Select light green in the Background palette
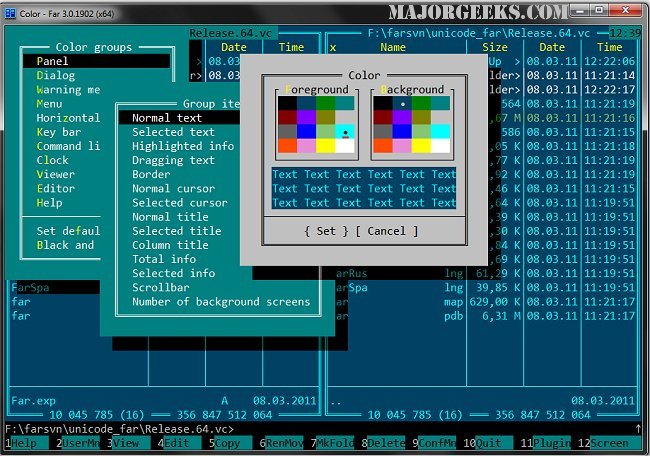Viewport: 650px width, 456px height. pyautogui.click(x=421, y=131)
